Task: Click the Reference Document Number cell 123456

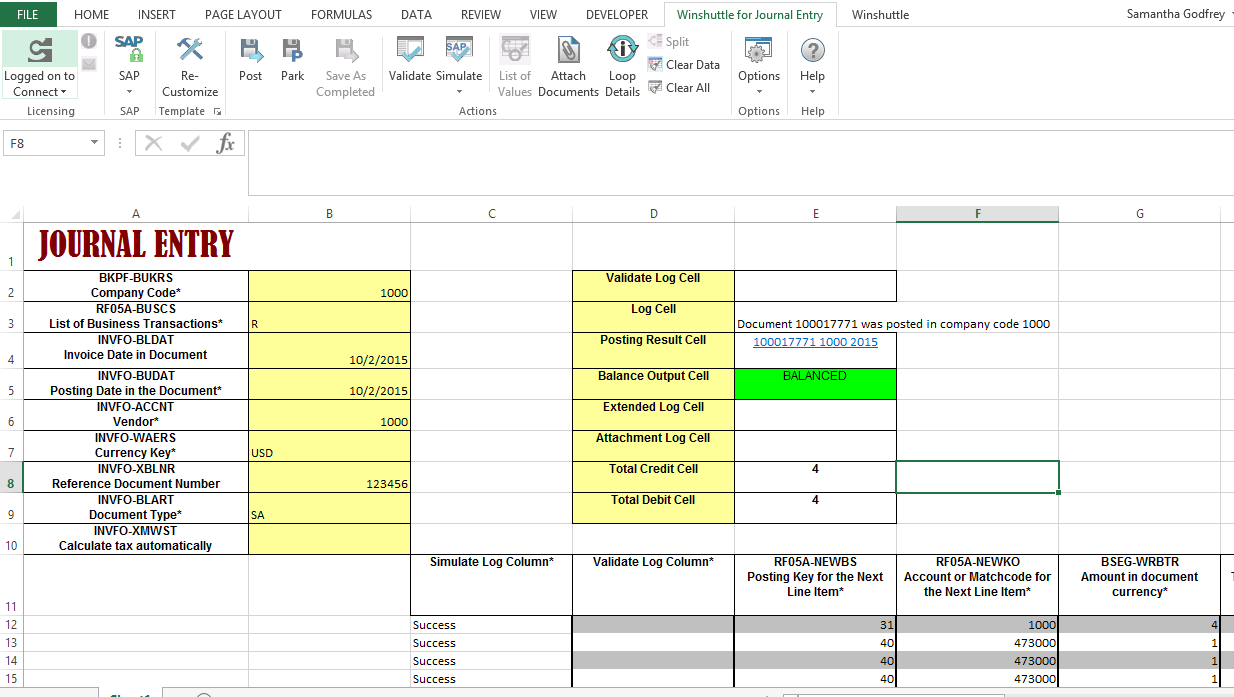Action: (329, 477)
